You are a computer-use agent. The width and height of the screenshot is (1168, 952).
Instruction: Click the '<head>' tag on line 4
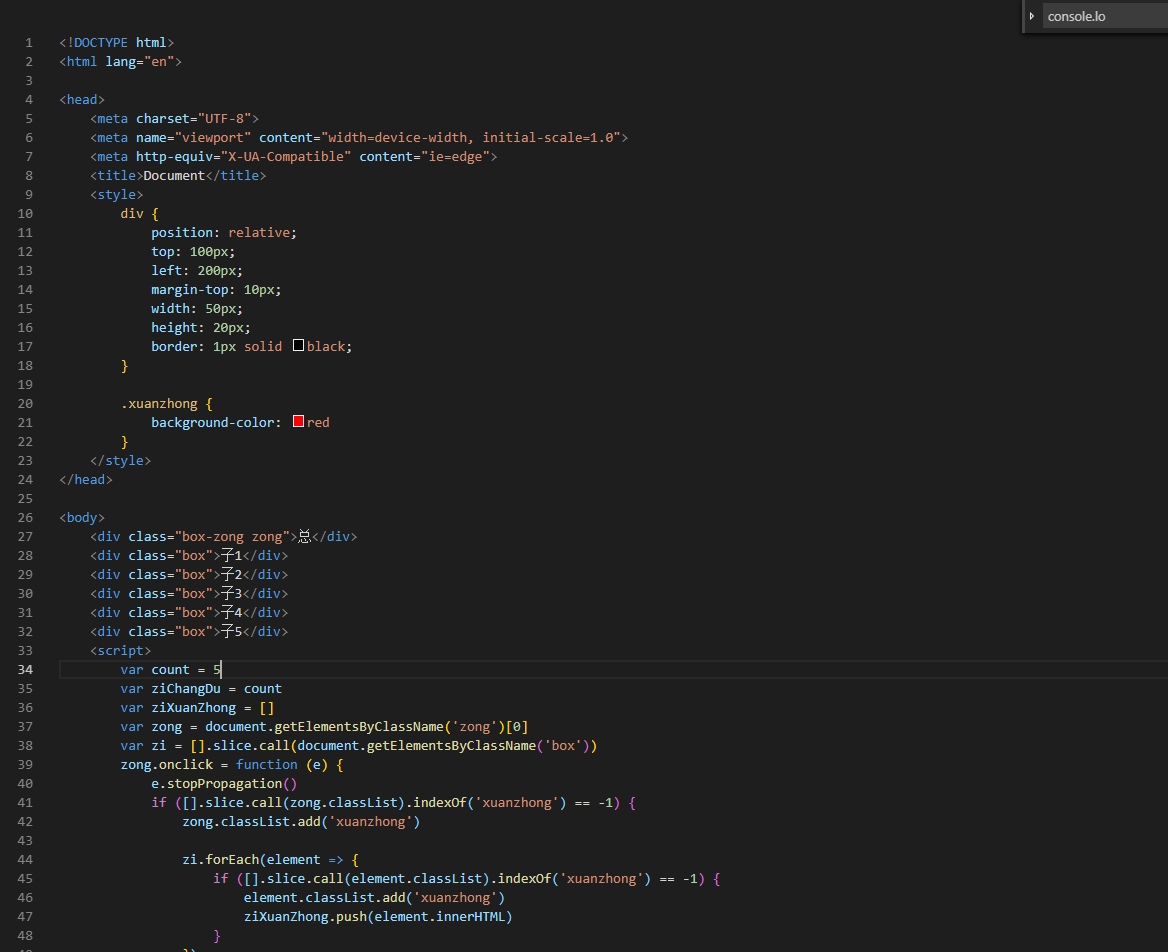(82, 100)
